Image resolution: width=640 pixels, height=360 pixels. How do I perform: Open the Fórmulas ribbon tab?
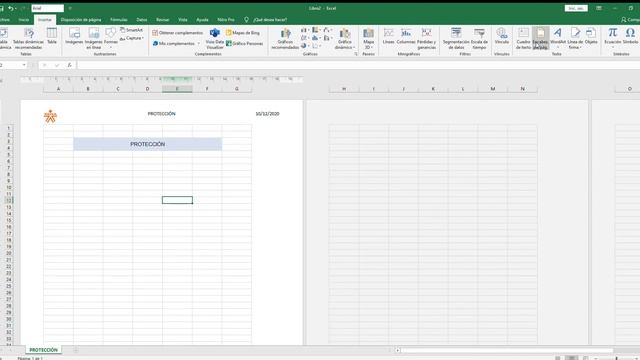click(x=119, y=20)
